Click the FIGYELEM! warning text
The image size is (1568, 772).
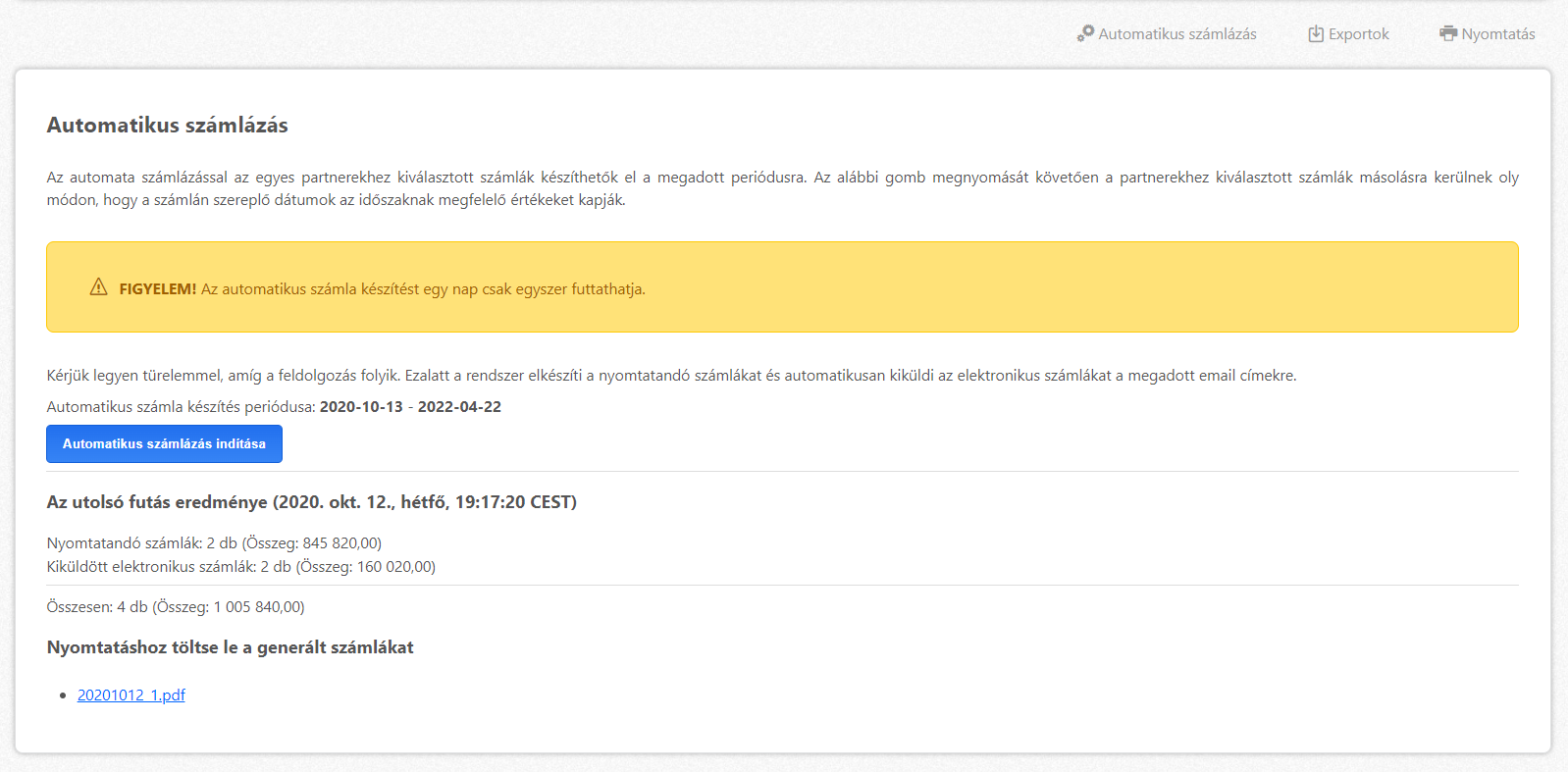[x=158, y=289]
